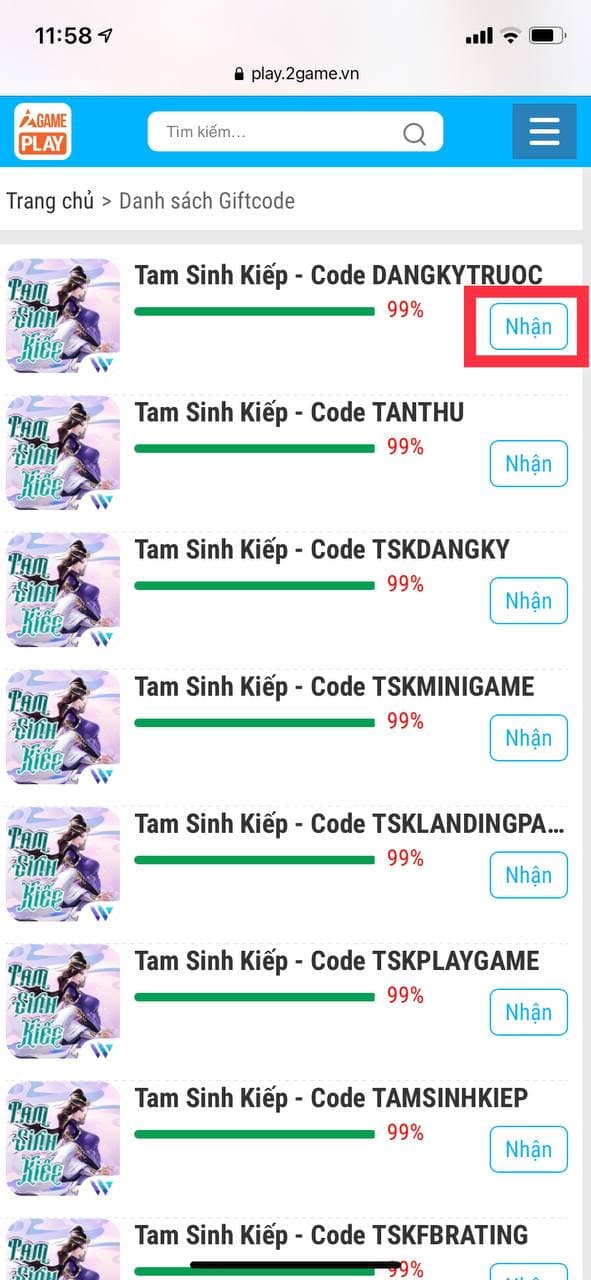Click the TSKPLAYGAME green progress bar
Viewport: 591px width, 1280px height.
254,997
